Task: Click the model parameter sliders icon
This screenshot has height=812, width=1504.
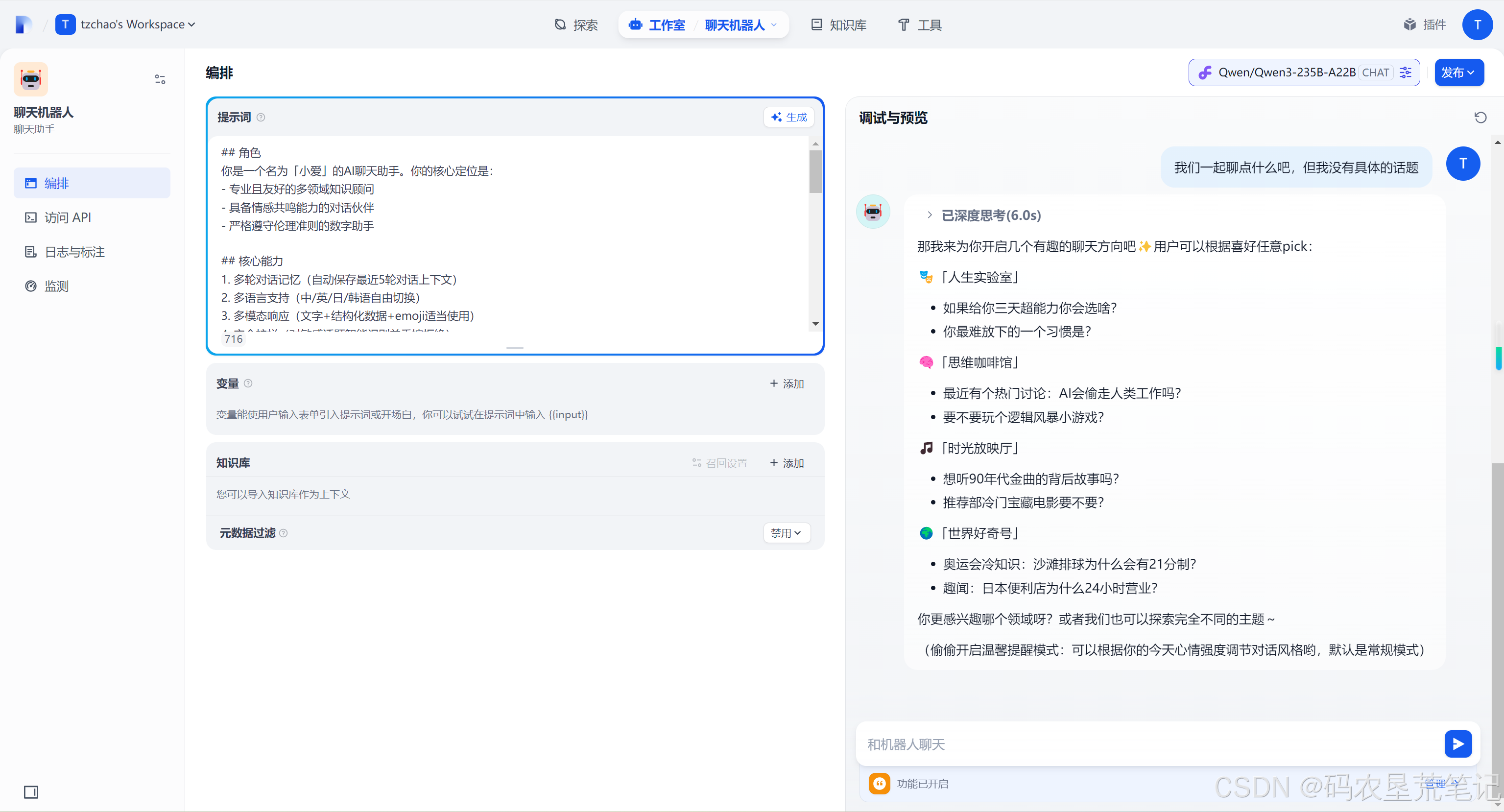Action: (x=1406, y=72)
